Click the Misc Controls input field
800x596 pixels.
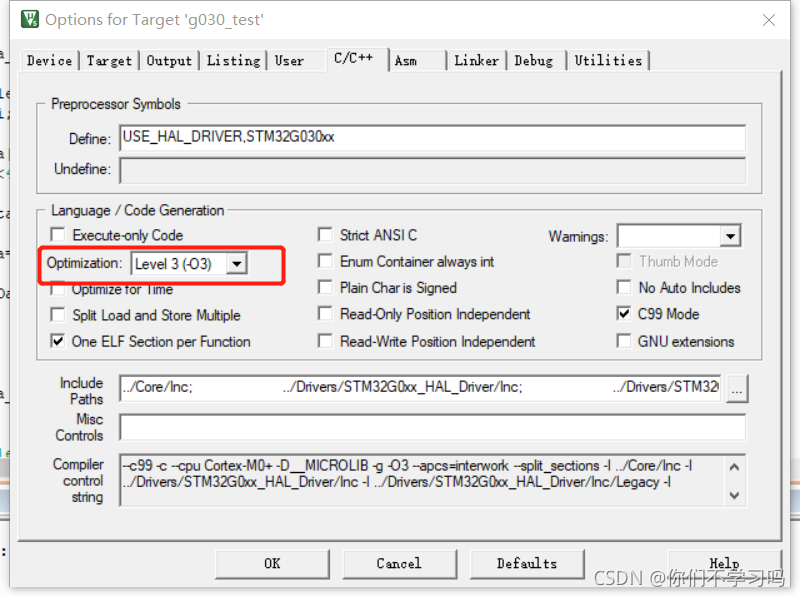[432, 427]
